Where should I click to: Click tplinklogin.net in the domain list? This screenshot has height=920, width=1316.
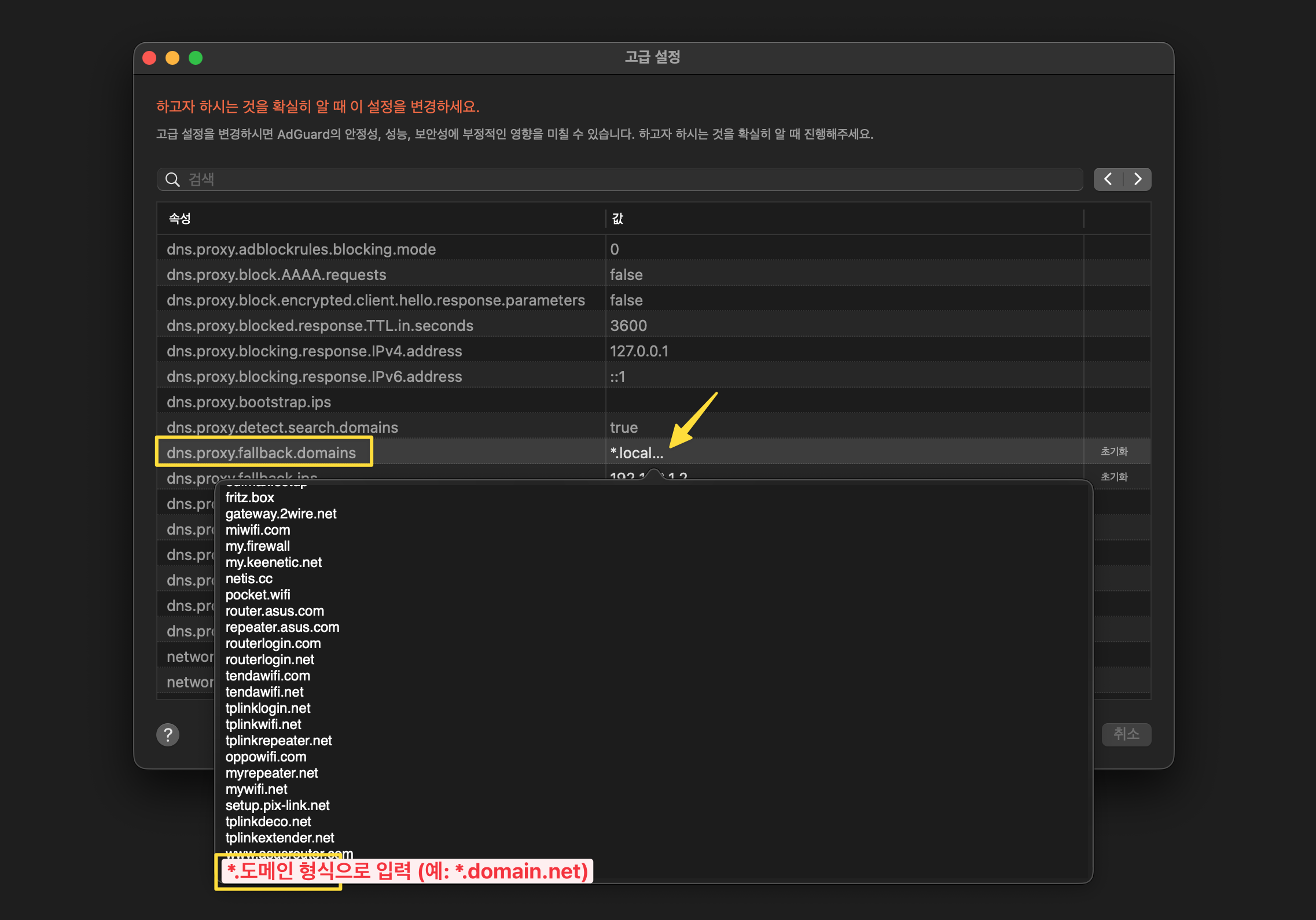268,708
